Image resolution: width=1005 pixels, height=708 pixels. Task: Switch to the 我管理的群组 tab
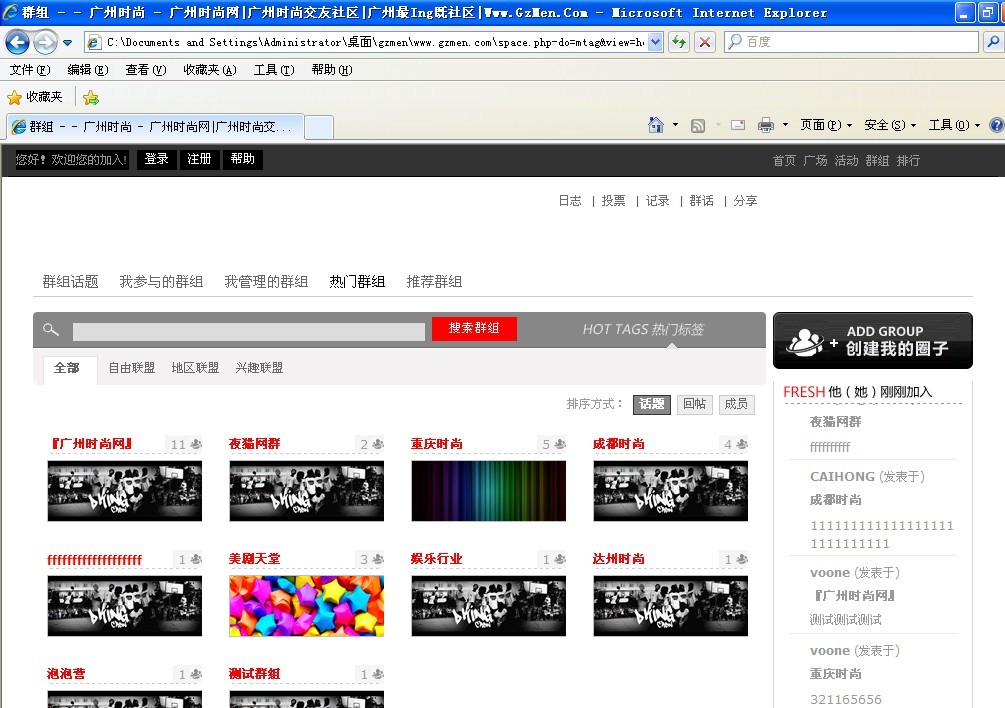pos(266,282)
